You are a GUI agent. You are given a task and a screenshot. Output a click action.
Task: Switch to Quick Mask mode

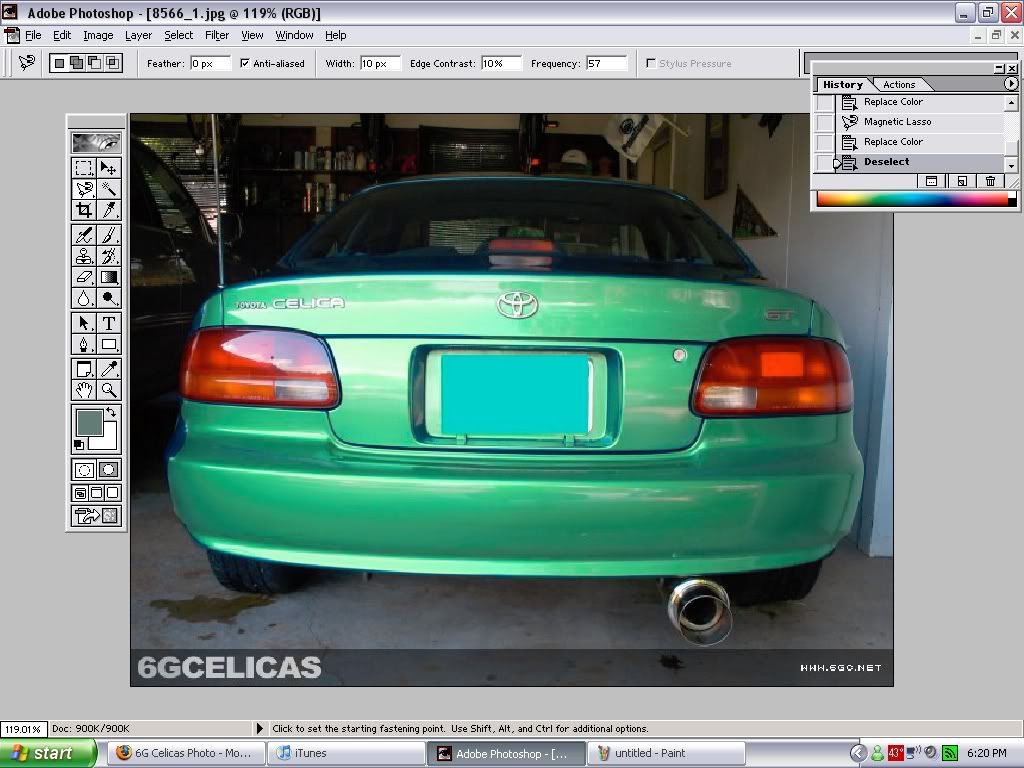tap(108, 470)
